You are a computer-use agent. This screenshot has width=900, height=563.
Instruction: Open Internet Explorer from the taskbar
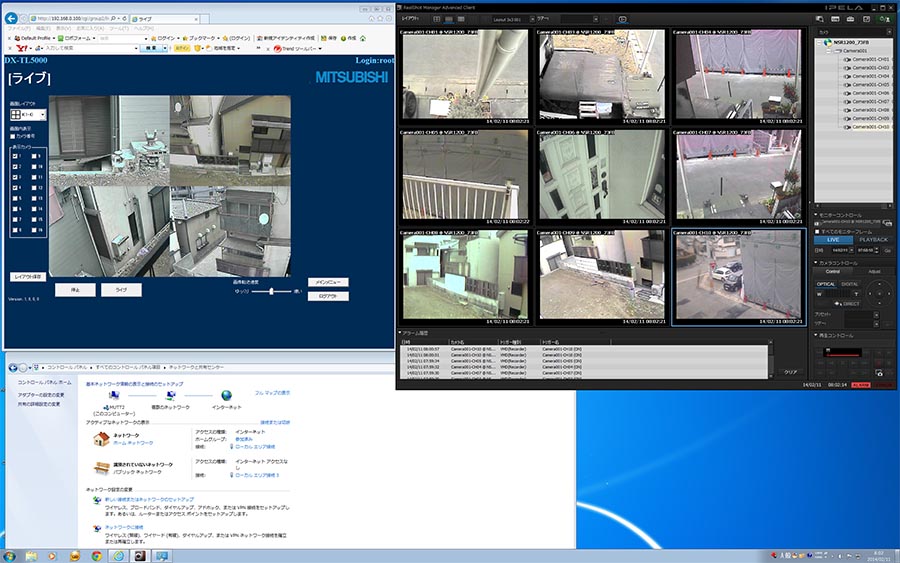pyautogui.click(x=118, y=555)
